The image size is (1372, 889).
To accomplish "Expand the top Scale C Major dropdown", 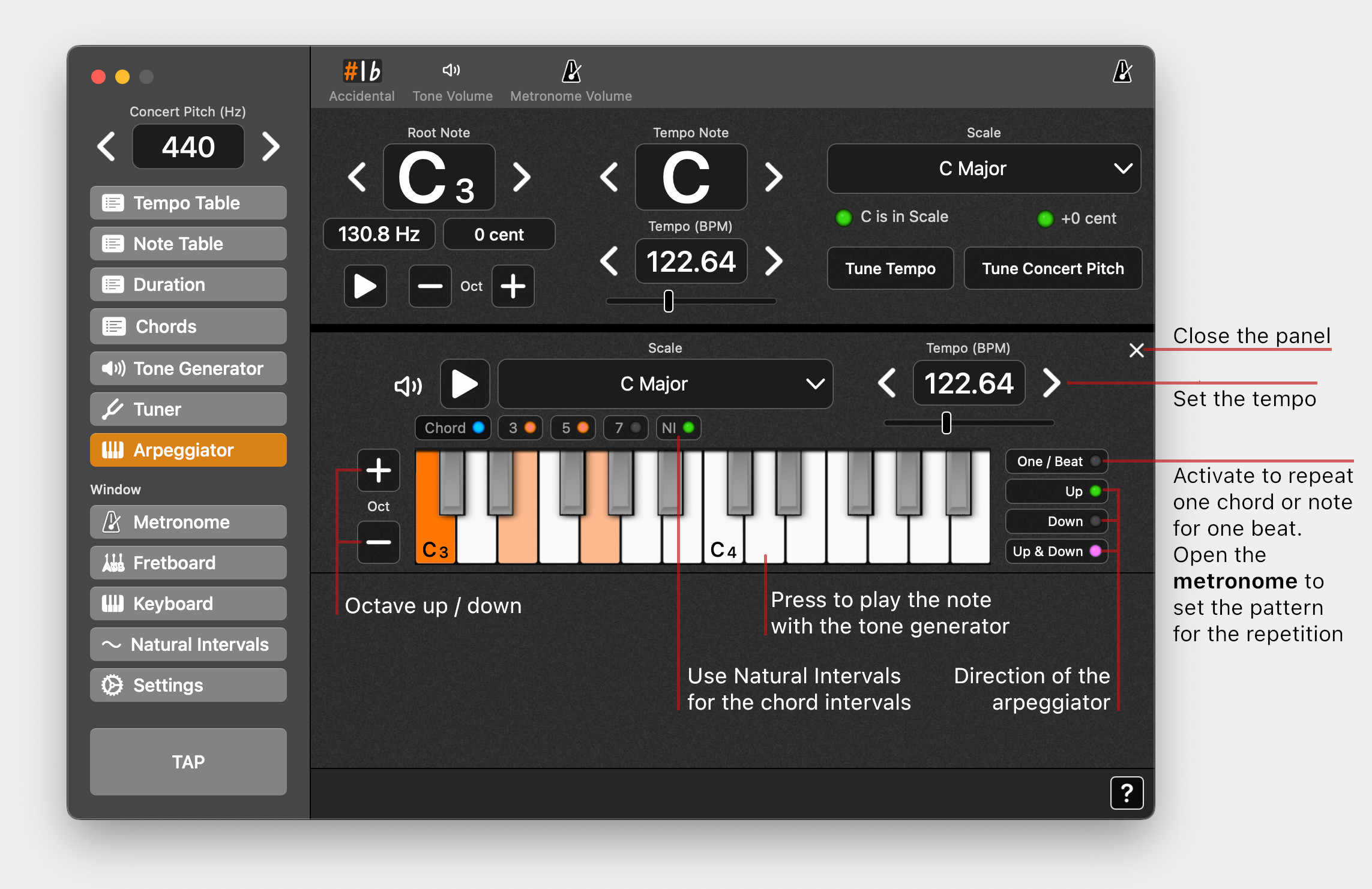I will 984,169.
